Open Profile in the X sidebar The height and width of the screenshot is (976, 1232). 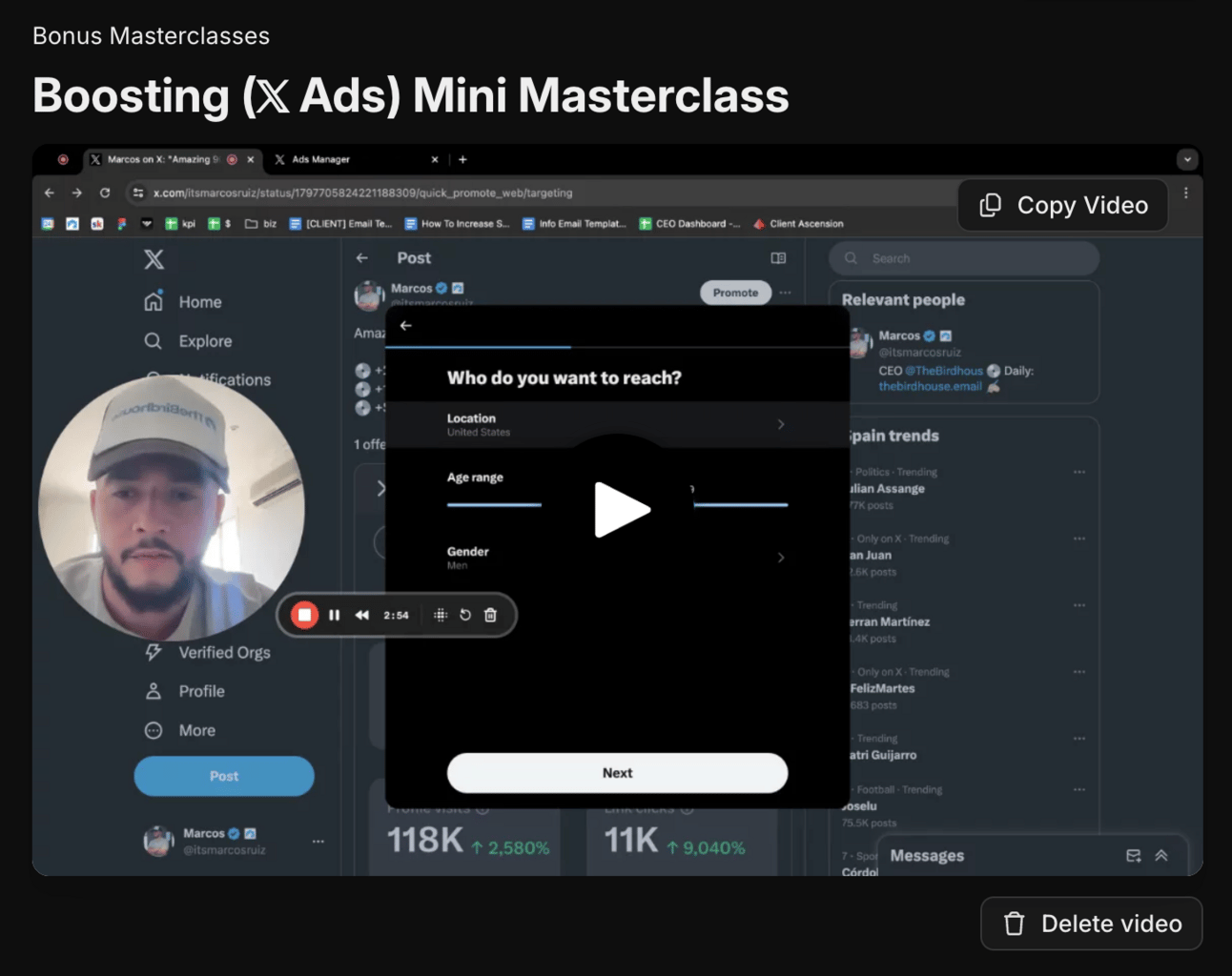coord(185,691)
